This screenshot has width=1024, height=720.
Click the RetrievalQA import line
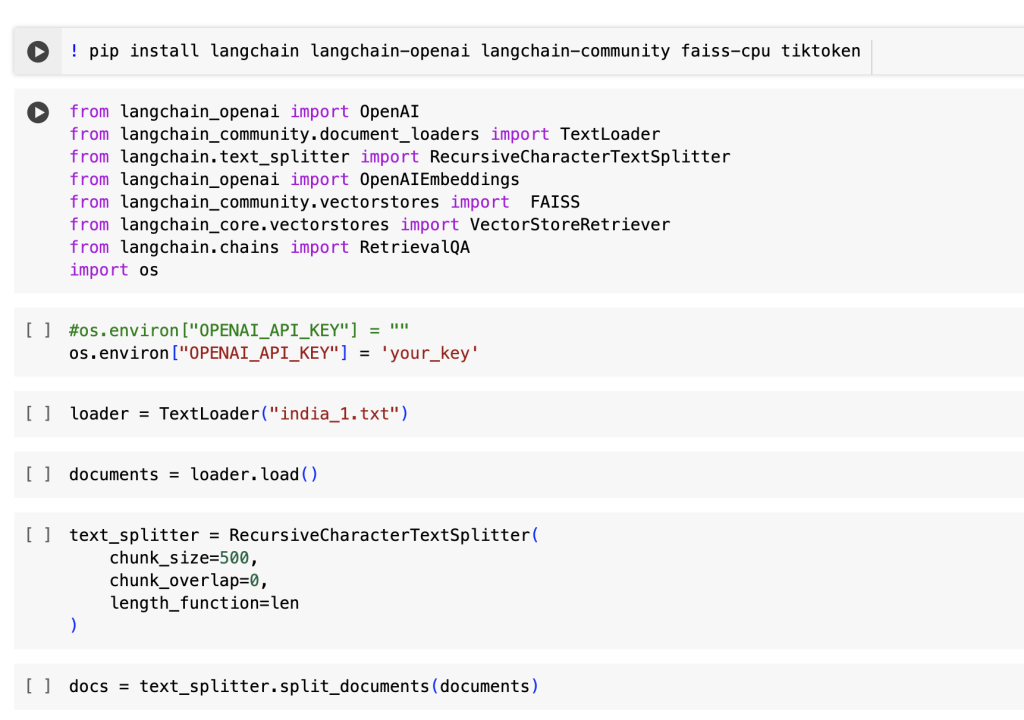coord(269,247)
